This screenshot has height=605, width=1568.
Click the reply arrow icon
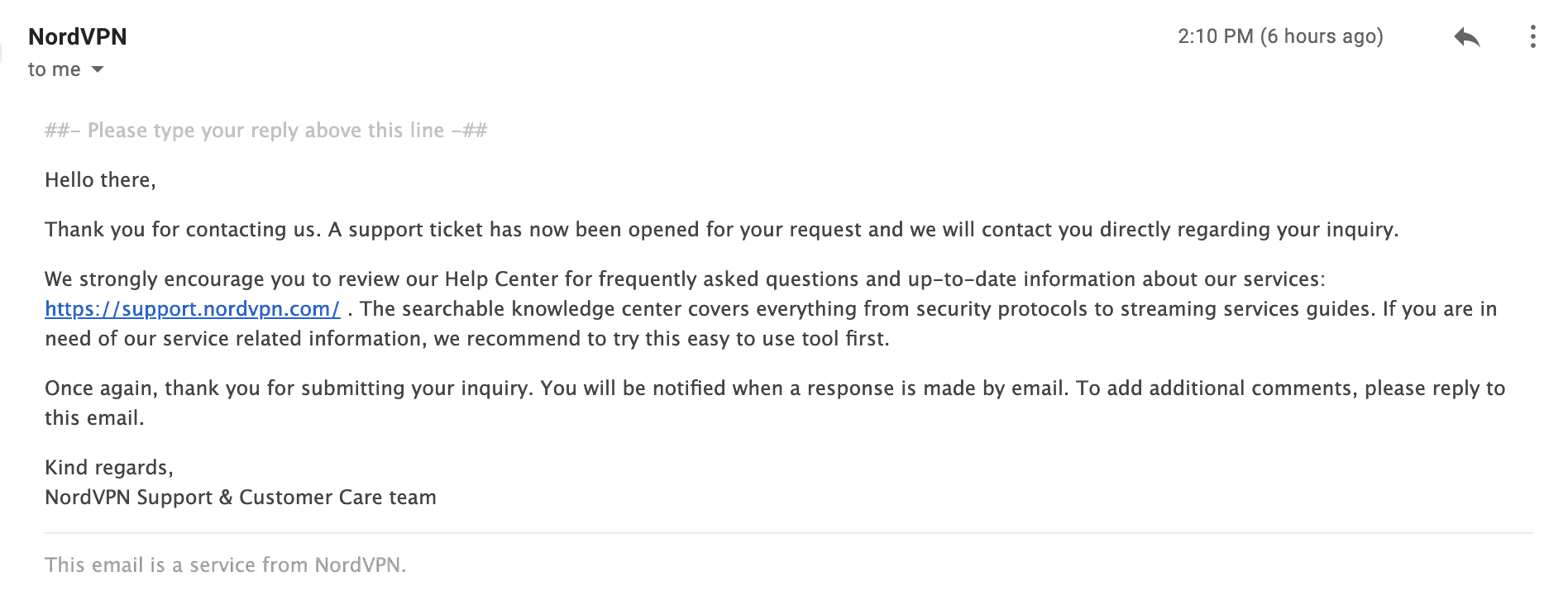click(x=1467, y=37)
